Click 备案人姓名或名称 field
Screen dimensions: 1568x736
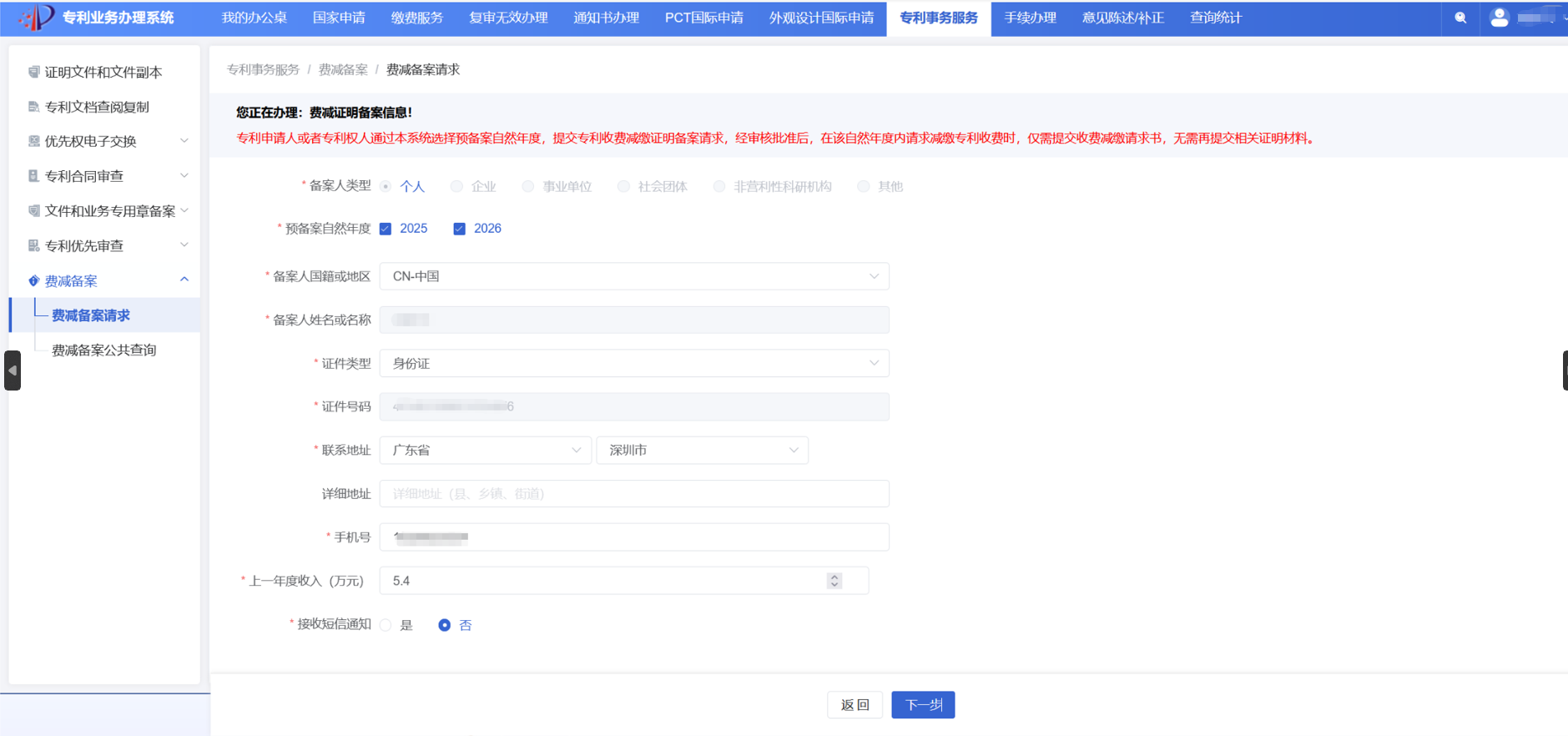pos(634,320)
